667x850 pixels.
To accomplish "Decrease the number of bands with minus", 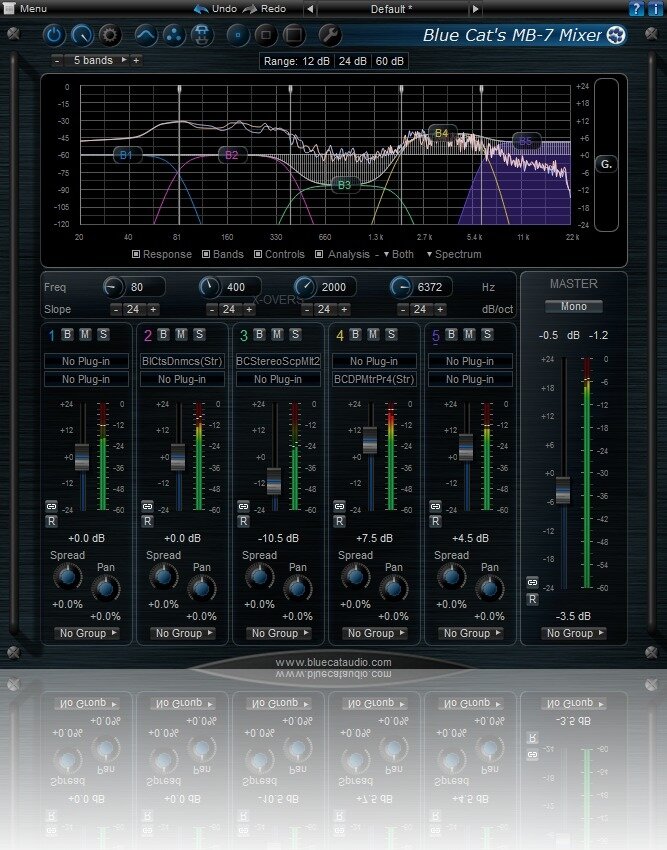I will (57, 60).
